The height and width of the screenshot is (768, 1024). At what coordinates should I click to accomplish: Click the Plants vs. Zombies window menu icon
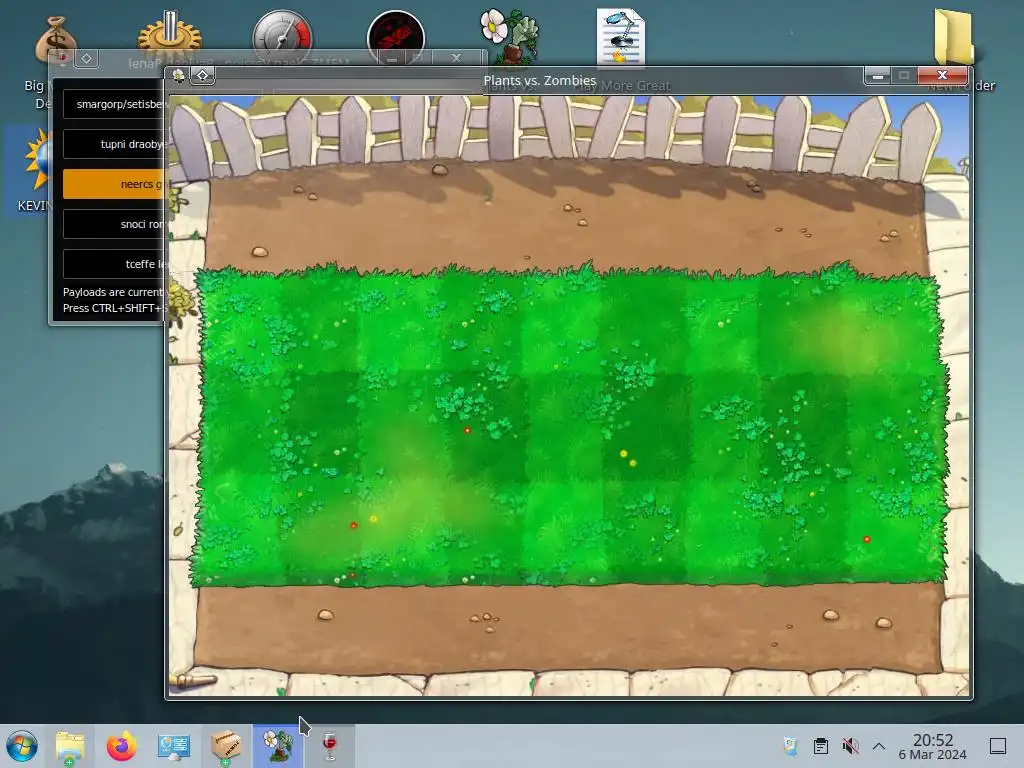[178, 76]
